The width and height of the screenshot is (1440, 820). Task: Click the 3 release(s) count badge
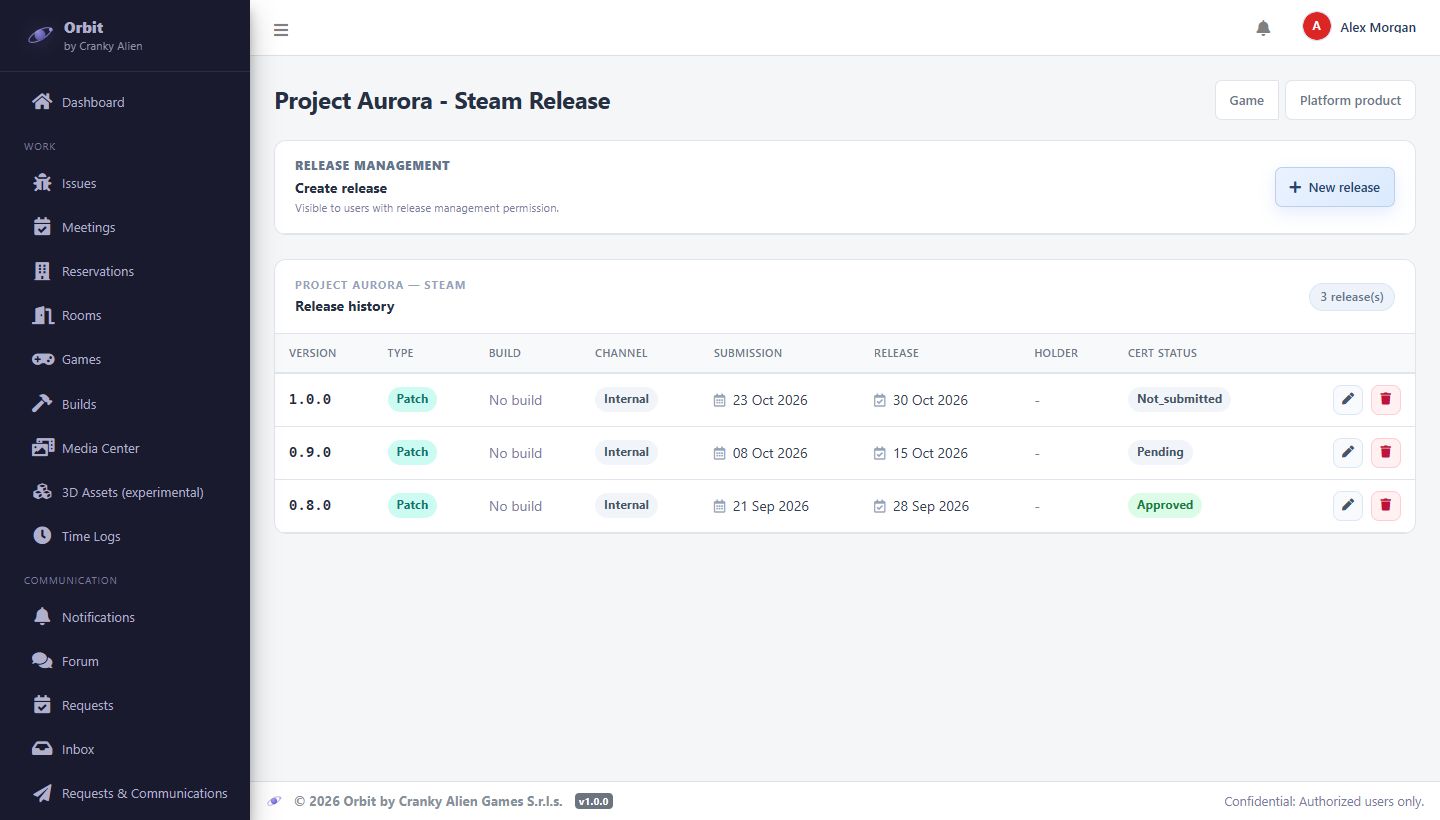click(x=1351, y=297)
